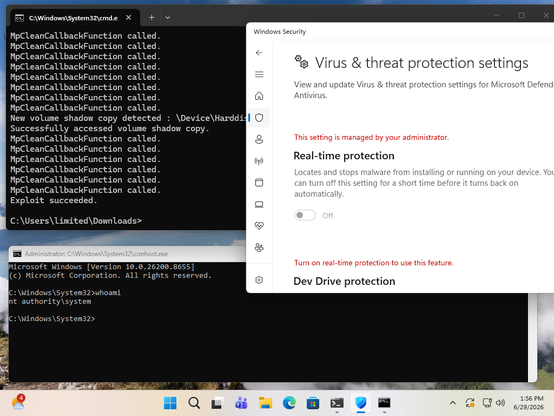Open Microsoft Store from taskbar

click(x=313, y=403)
